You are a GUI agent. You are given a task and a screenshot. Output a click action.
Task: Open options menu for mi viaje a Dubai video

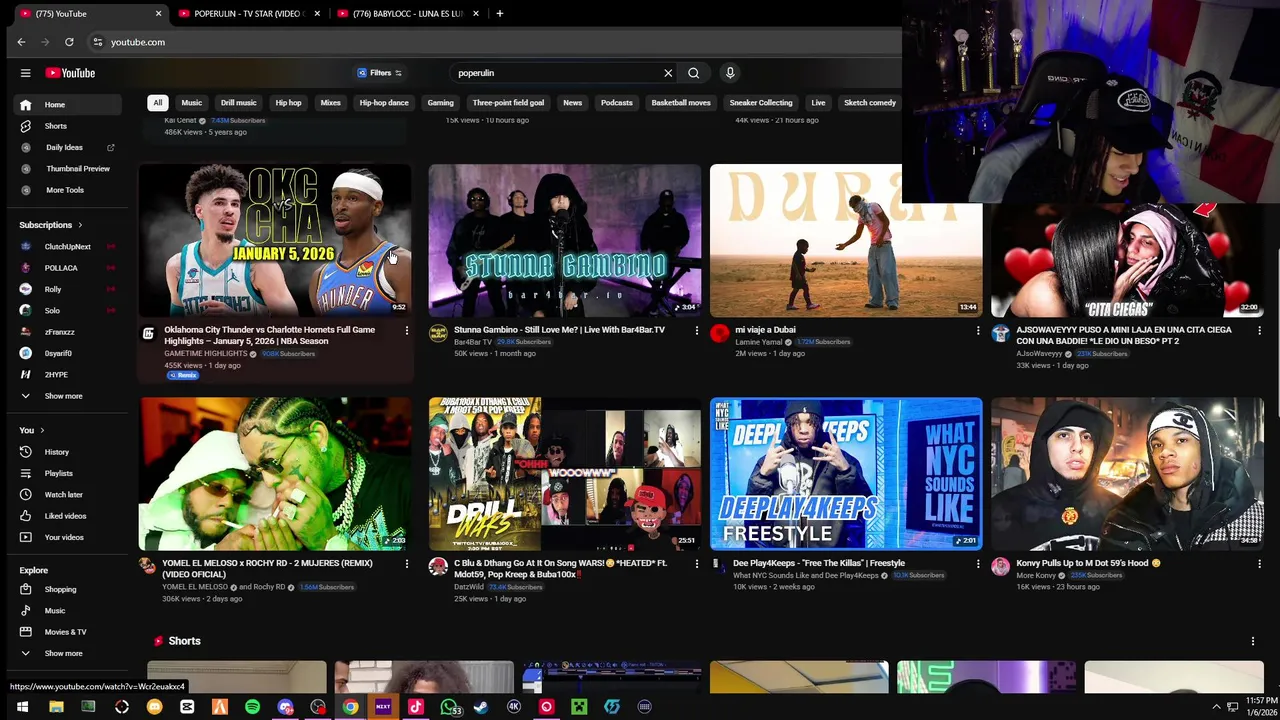[x=978, y=330]
